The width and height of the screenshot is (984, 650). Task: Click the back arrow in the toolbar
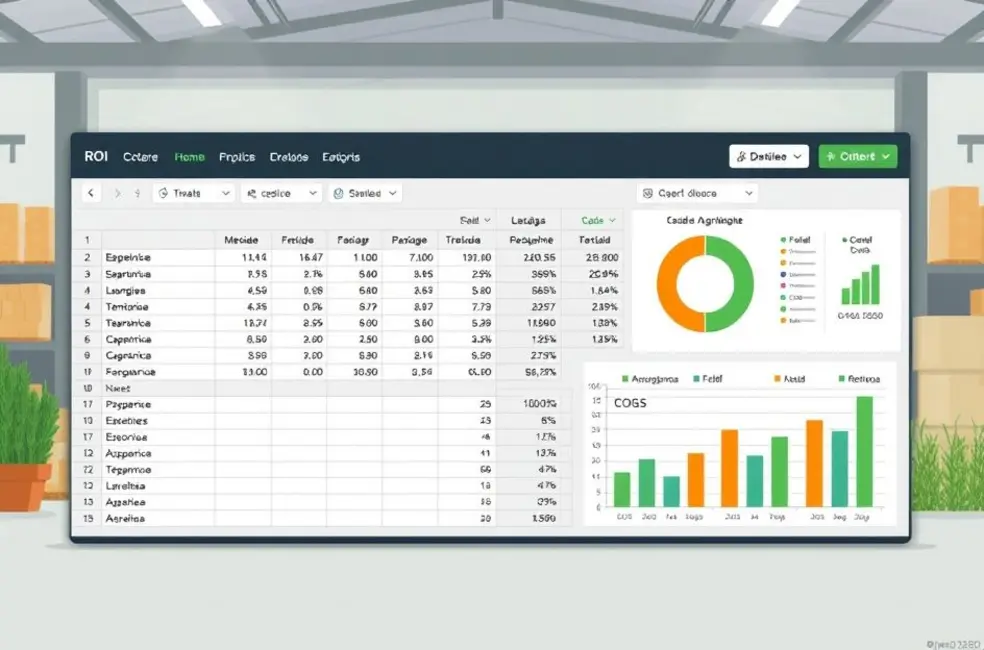coord(91,193)
